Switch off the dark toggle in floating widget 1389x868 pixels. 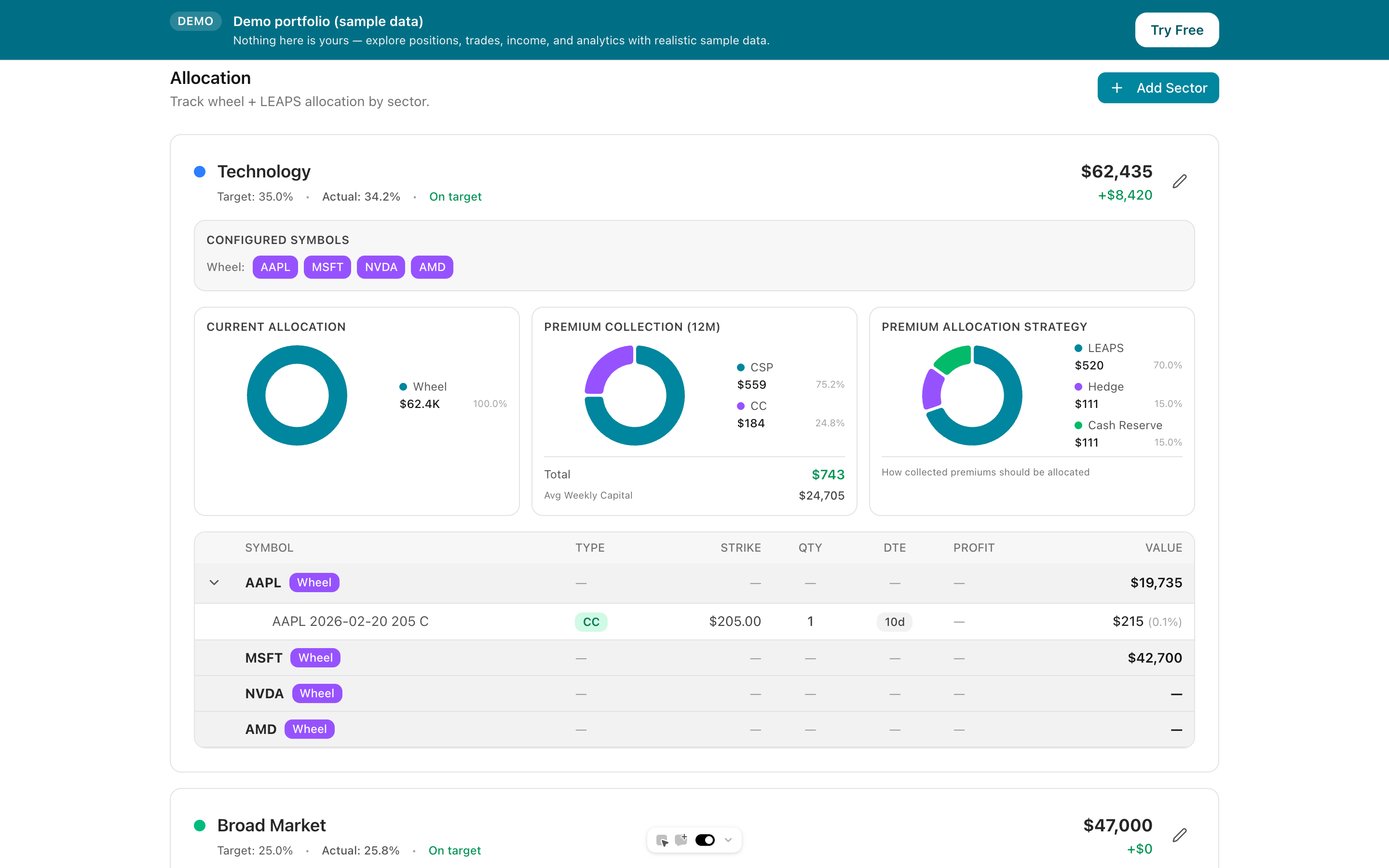click(x=705, y=839)
